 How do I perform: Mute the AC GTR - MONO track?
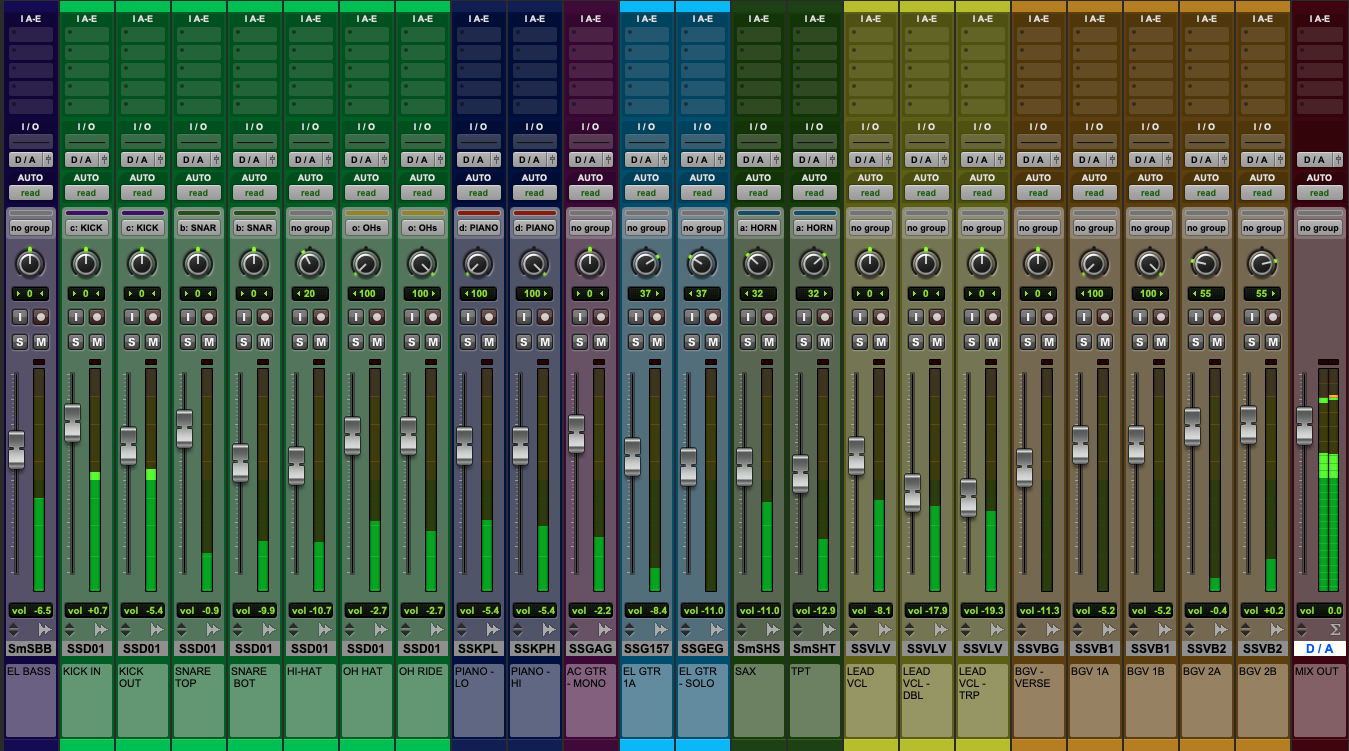click(601, 342)
